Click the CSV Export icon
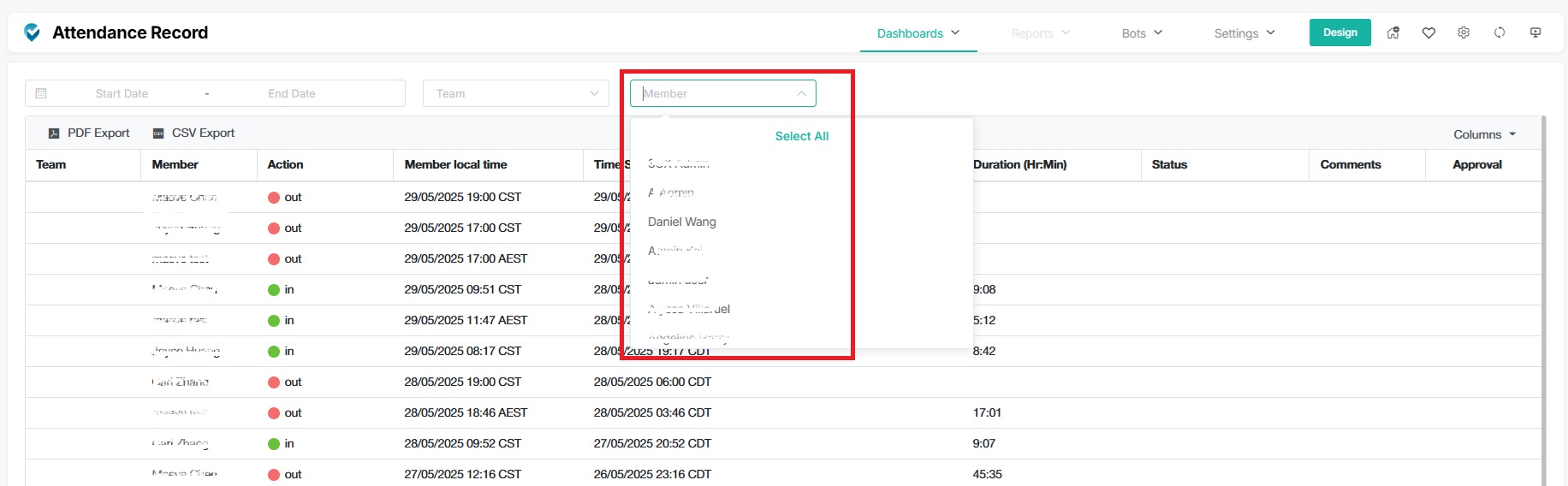1568x486 pixels. 158,133
